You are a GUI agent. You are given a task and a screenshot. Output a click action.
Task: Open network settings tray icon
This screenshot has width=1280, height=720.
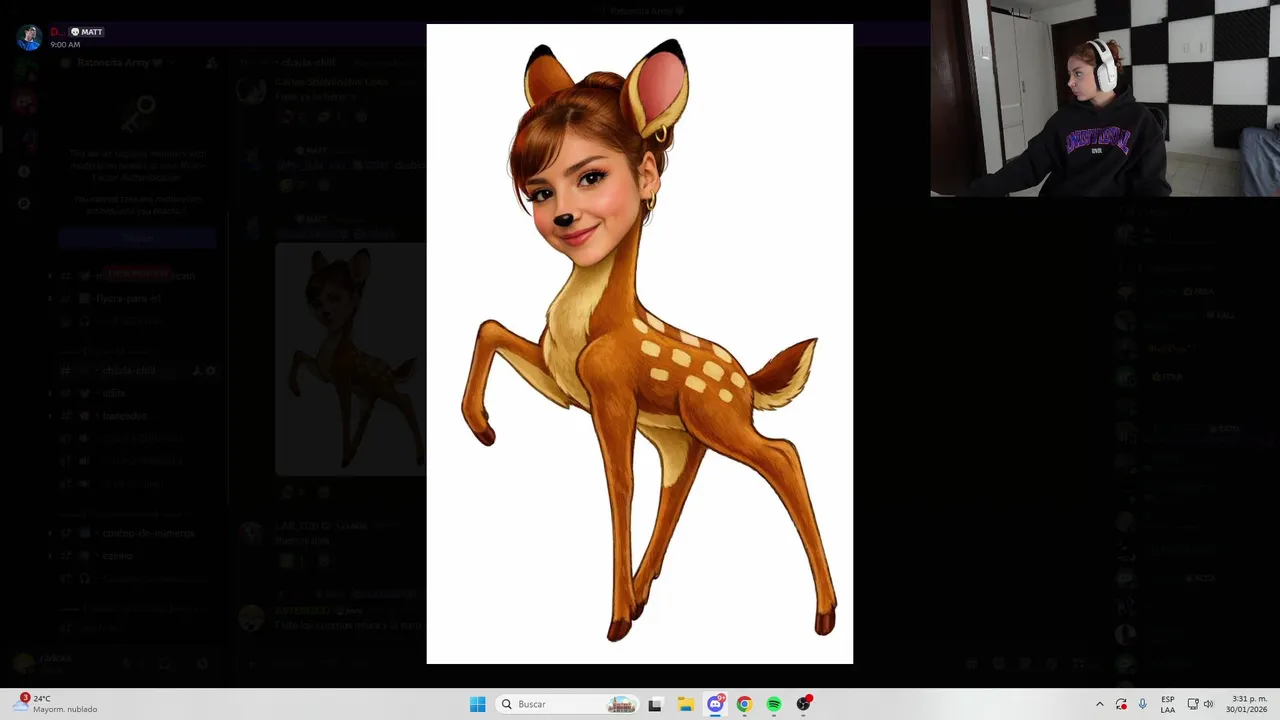click(x=1193, y=704)
